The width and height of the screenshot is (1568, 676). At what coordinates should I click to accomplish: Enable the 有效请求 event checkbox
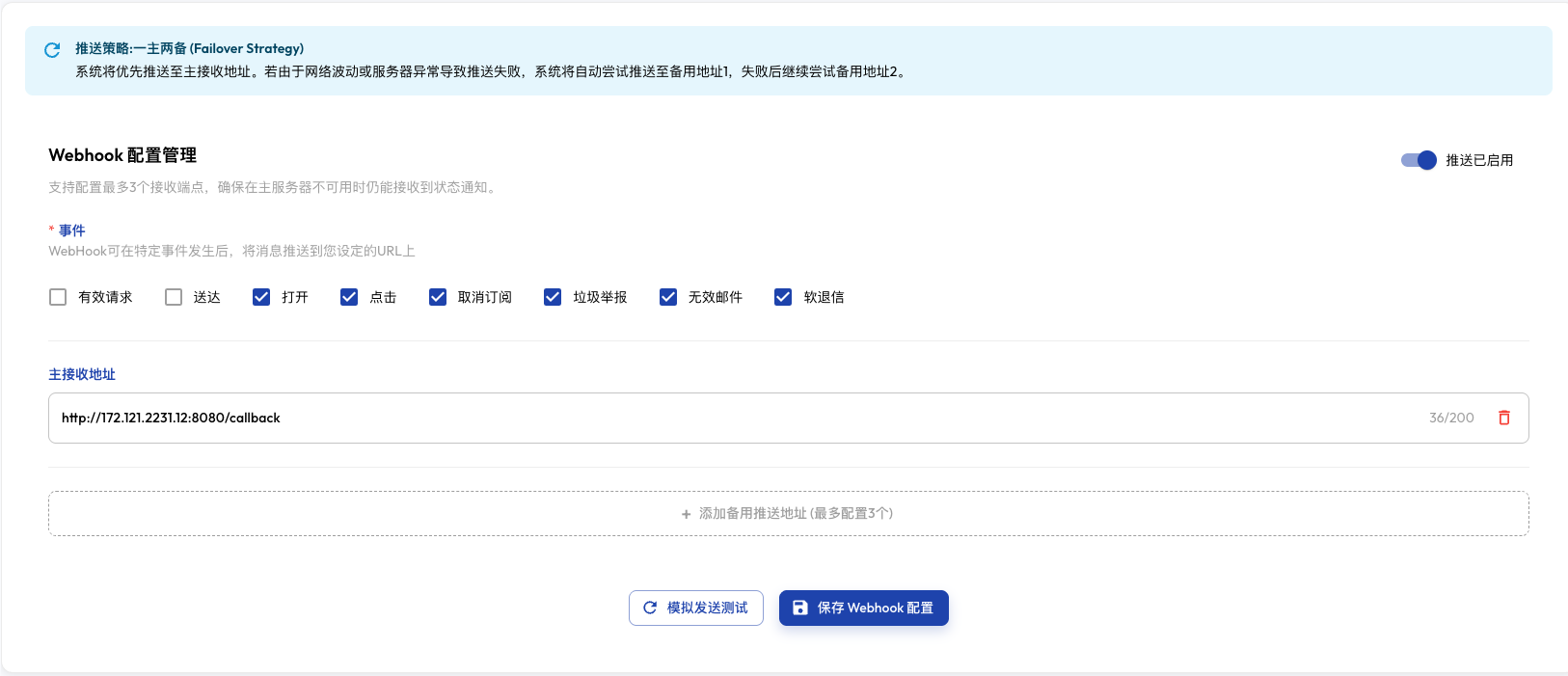[58, 297]
